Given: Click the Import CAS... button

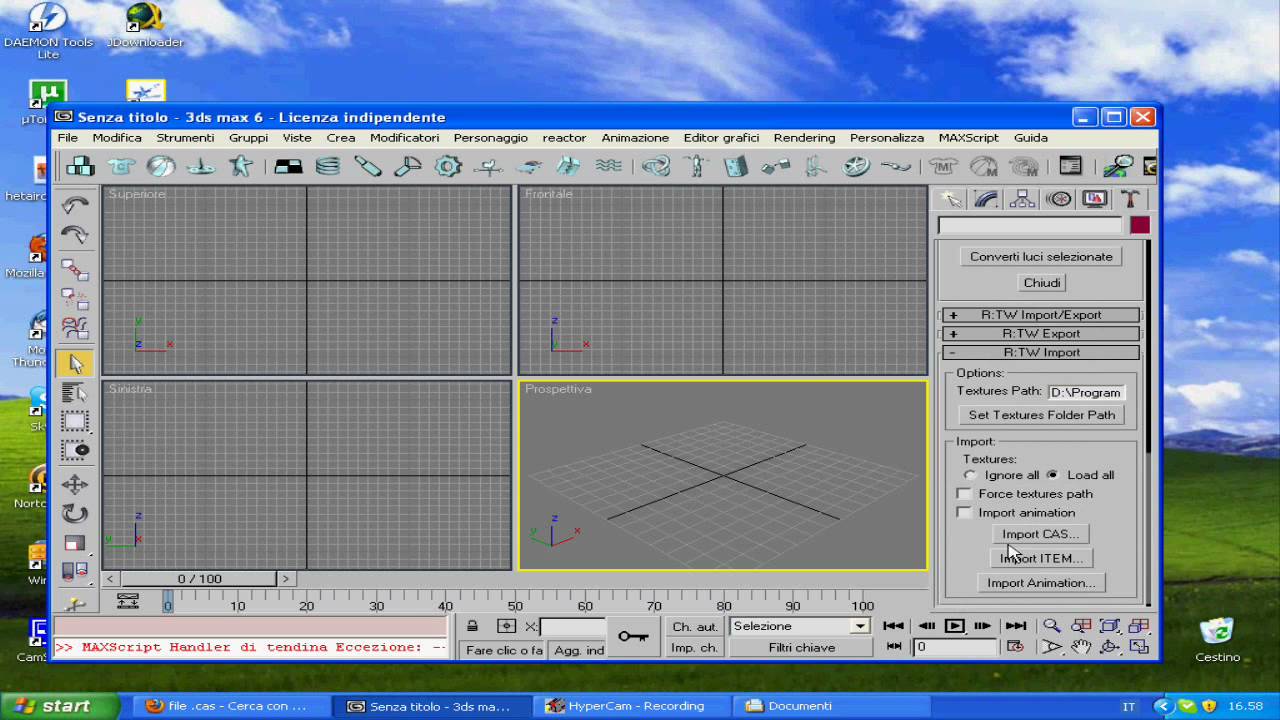Looking at the screenshot, I should pos(1041,534).
